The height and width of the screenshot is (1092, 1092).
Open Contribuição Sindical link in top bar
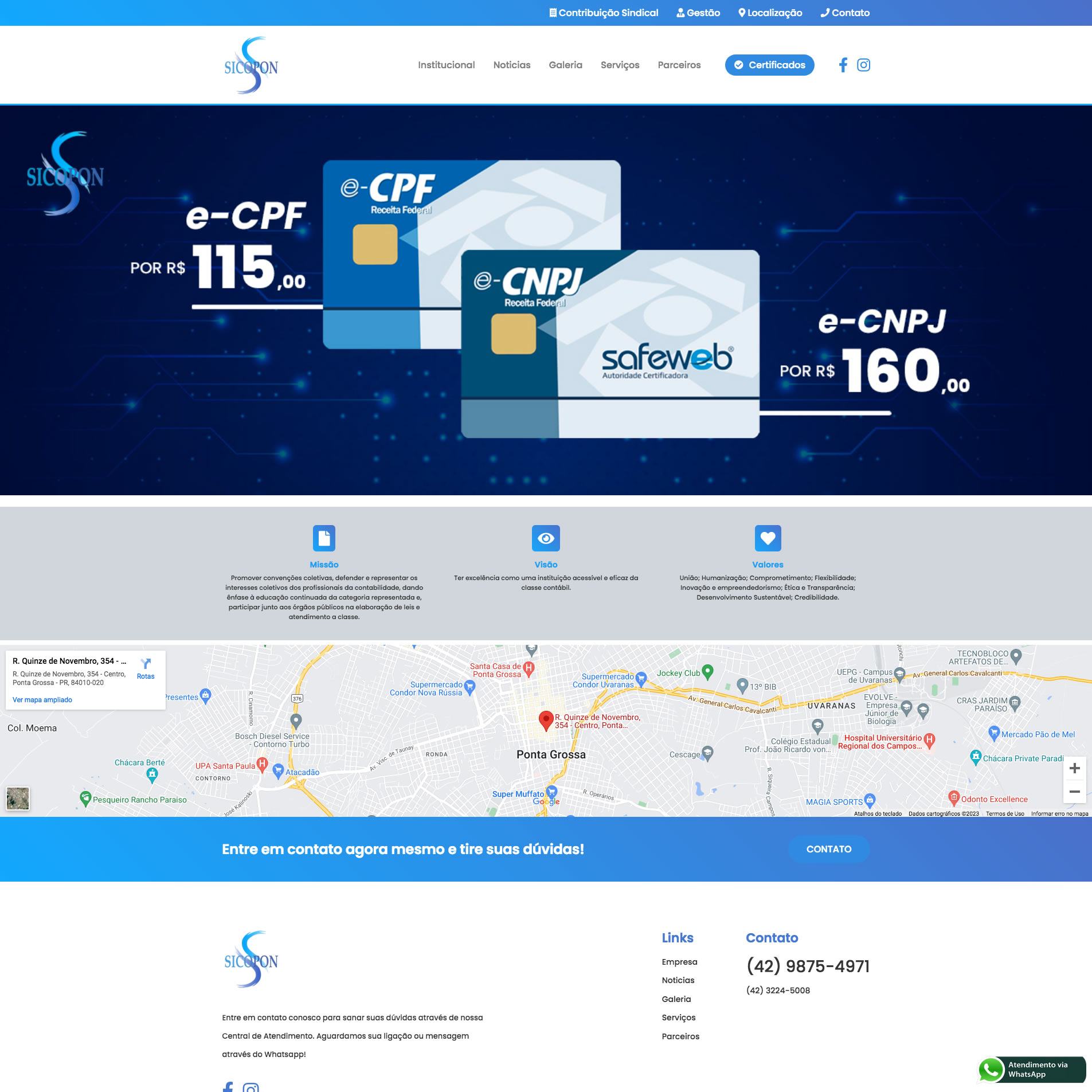coord(604,13)
